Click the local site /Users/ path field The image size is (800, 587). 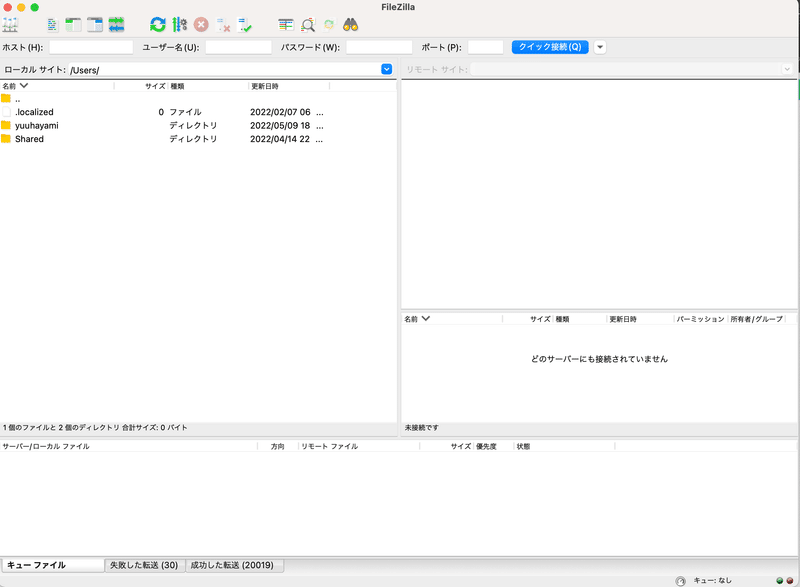coord(224,70)
